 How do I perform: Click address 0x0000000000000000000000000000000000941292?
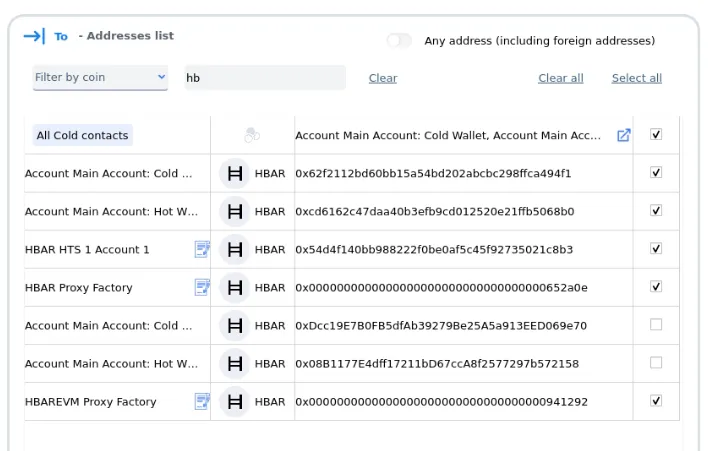pyautogui.click(x=441, y=402)
